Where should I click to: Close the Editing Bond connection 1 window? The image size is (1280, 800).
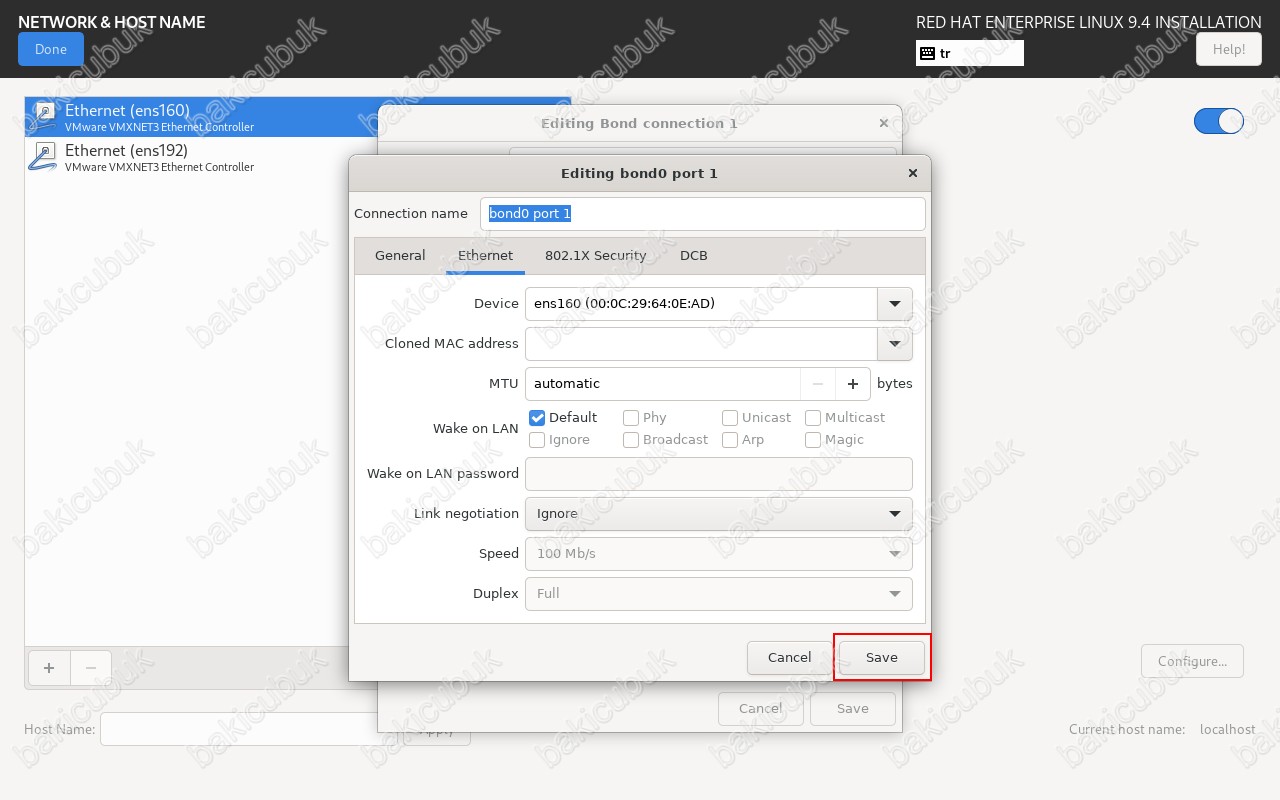click(883, 123)
